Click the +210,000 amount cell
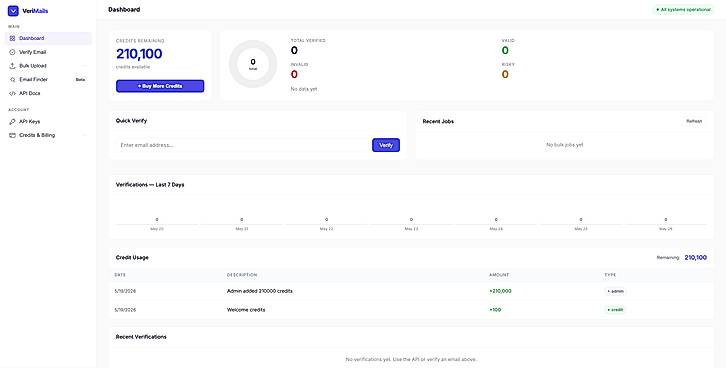Image resolution: width=726 pixels, height=368 pixels. click(x=500, y=291)
